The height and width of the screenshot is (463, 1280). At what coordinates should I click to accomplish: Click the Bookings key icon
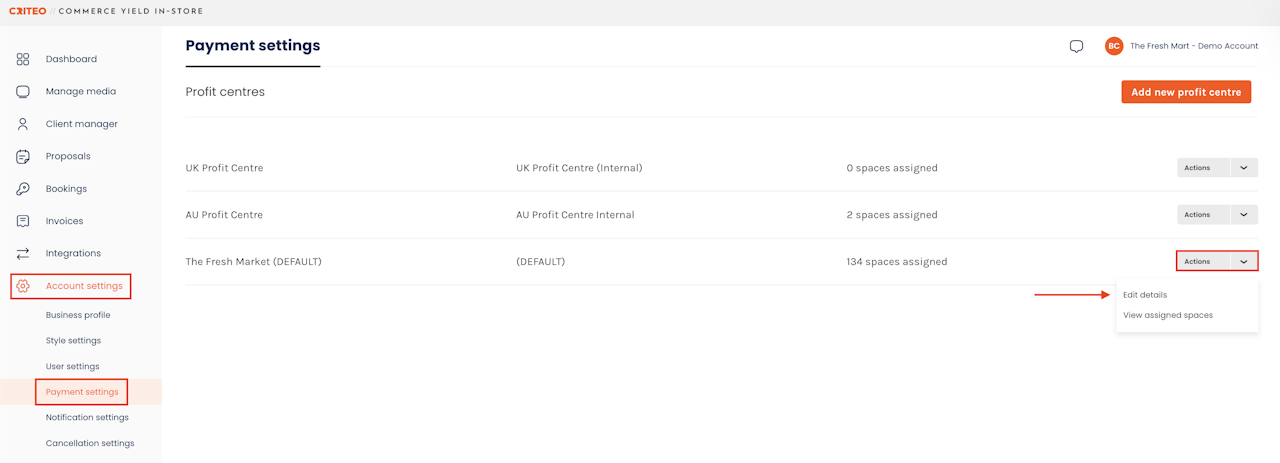[x=23, y=189]
